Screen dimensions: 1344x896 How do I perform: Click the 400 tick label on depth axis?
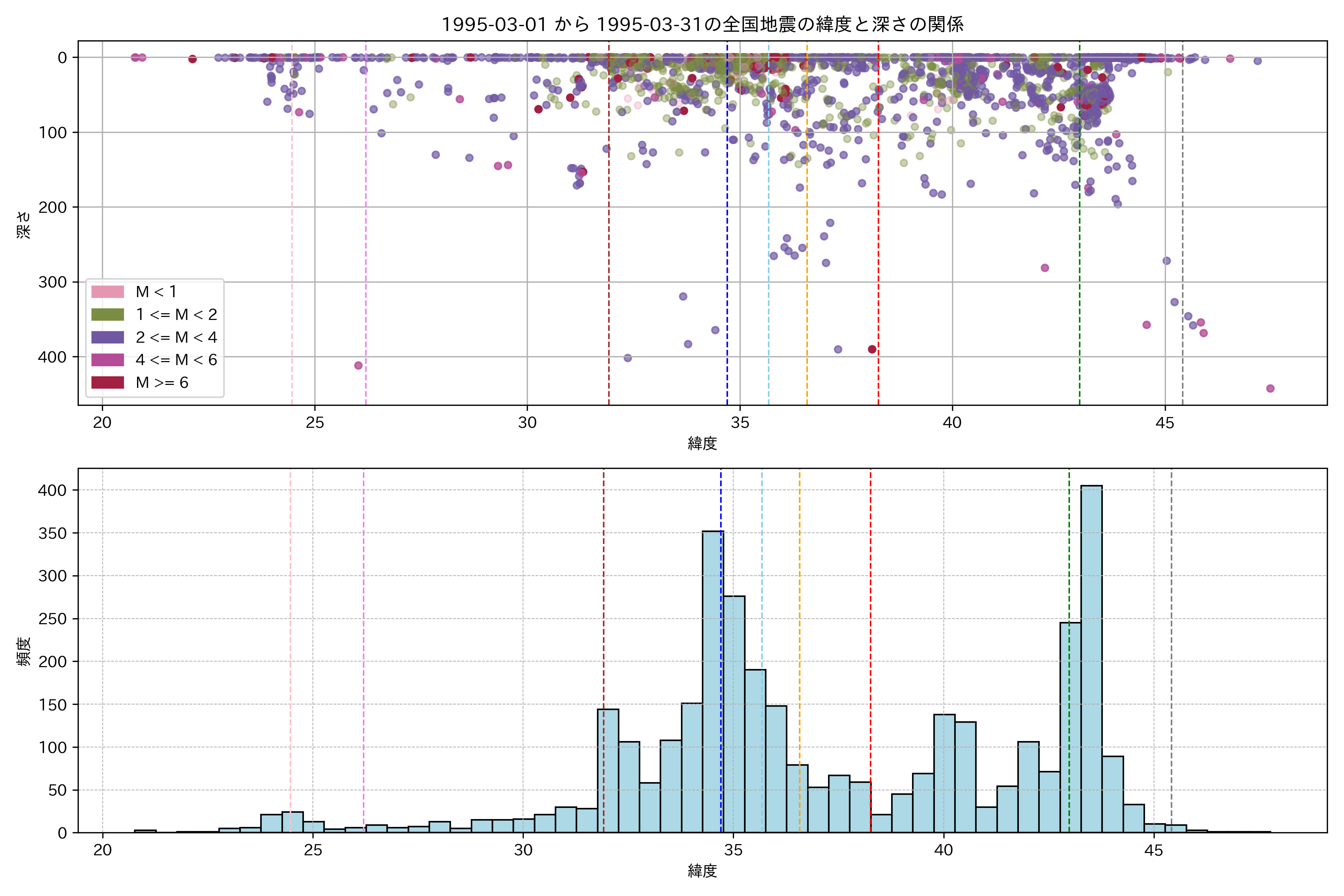click(x=52, y=357)
